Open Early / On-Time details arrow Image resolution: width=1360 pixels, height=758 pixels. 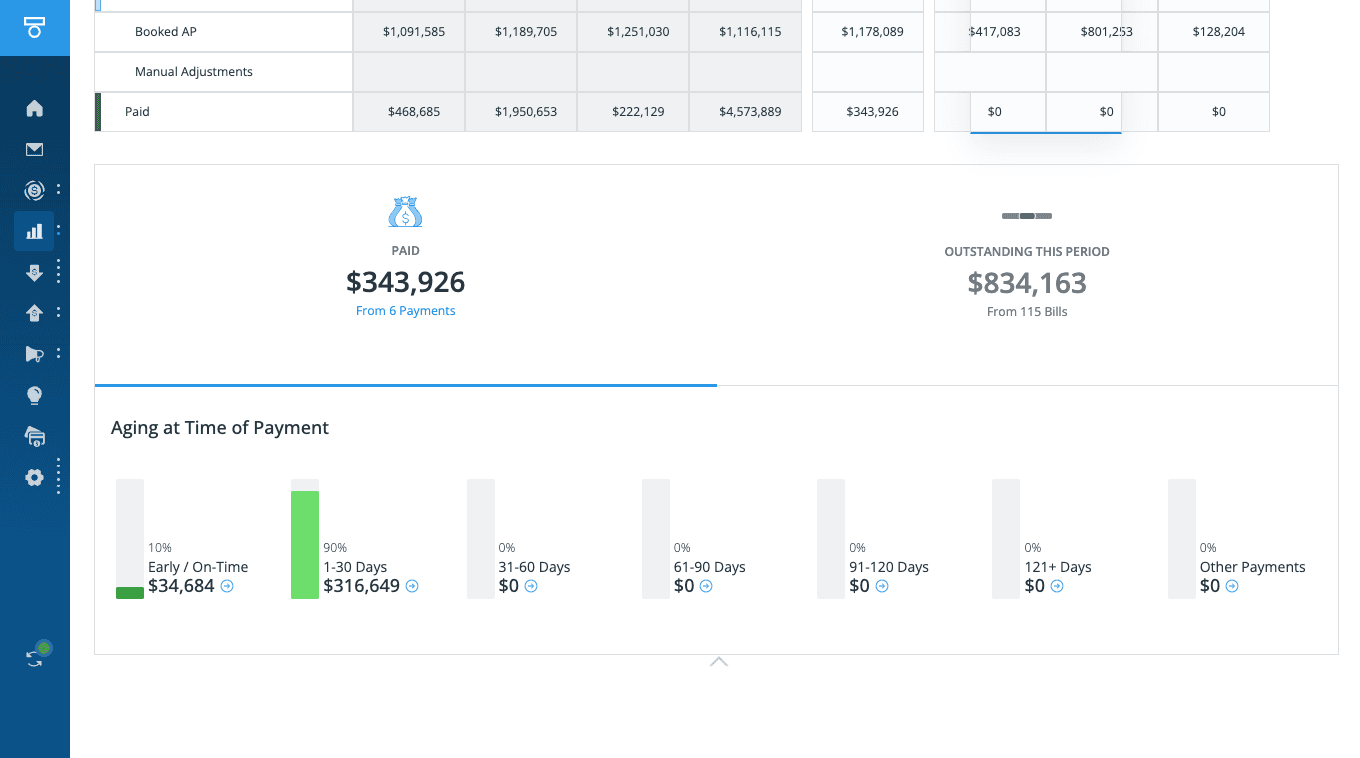pos(227,586)
